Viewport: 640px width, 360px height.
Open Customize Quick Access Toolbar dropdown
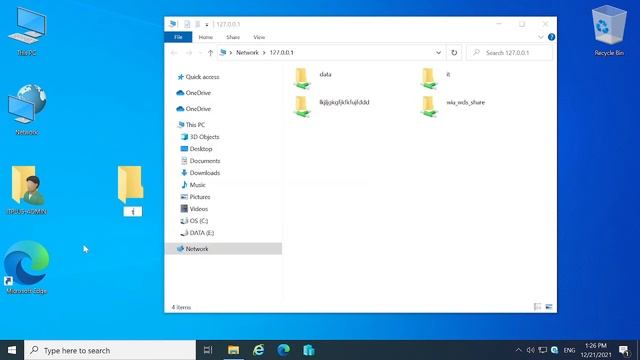[x=207, y=24]
